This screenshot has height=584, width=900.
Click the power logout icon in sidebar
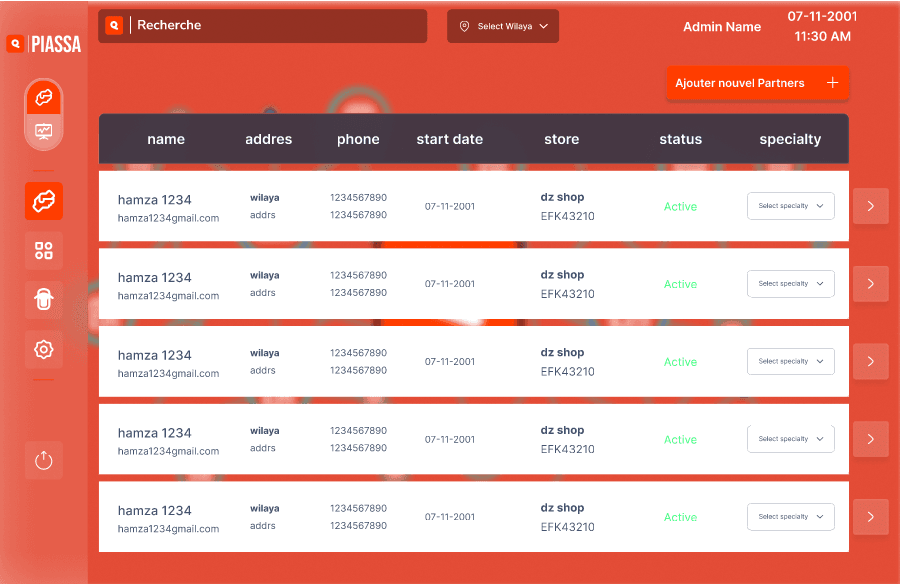point(44,460)
